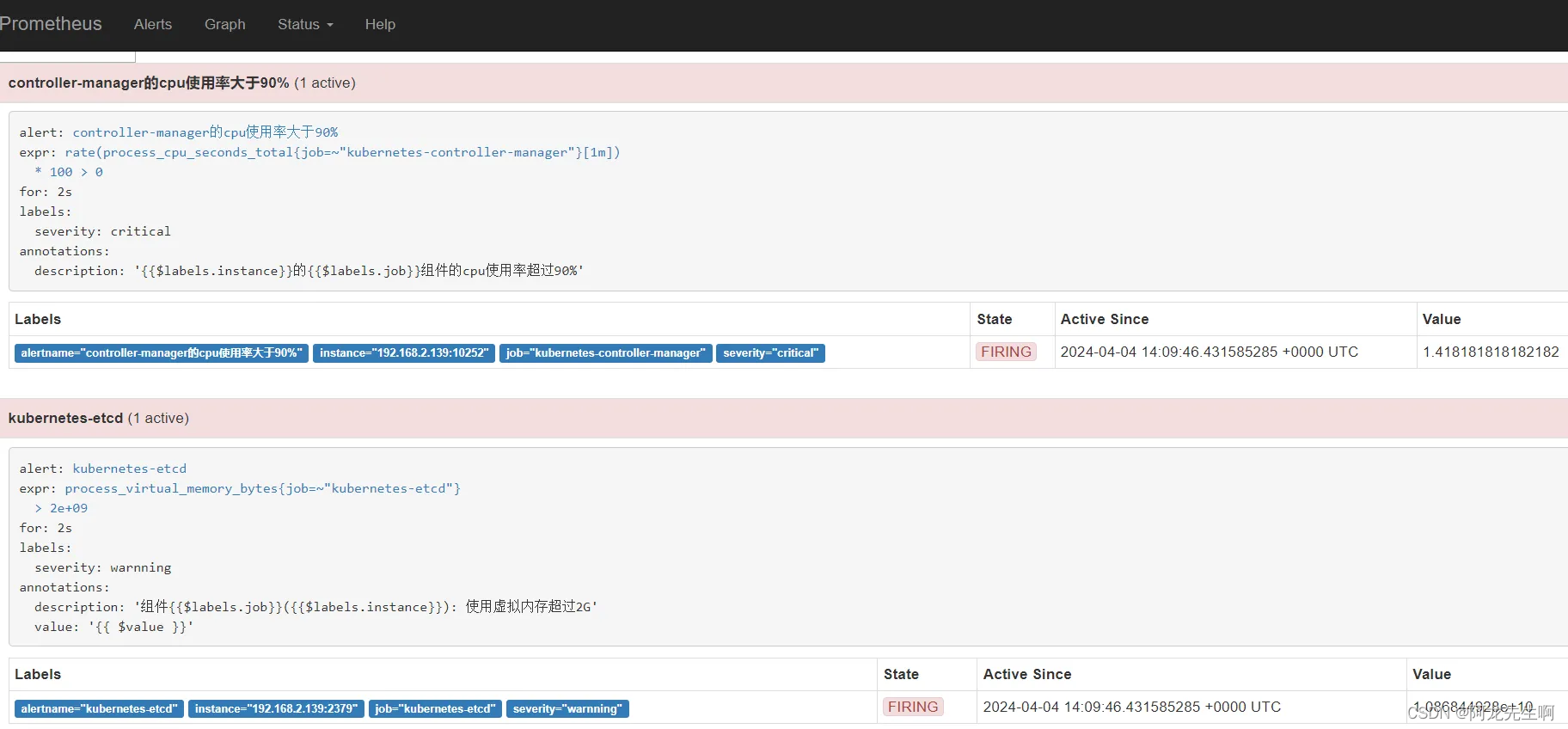Click Value header in controller-manager table
1568x729 pixels.
[x=1442, y=319]
